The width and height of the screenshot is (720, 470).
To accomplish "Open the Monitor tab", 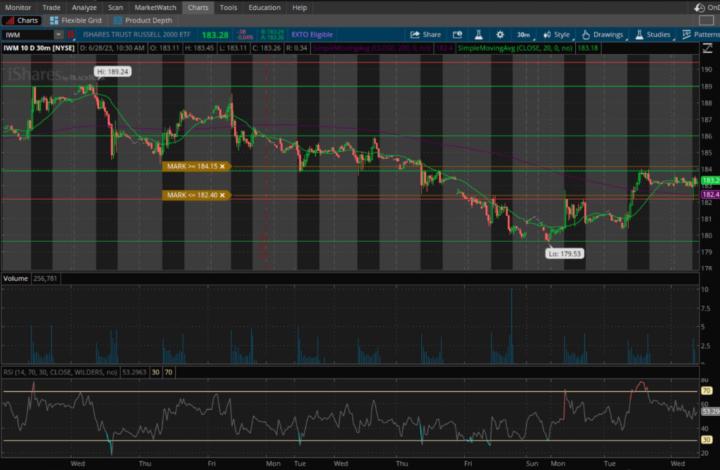I will [18, 7].
